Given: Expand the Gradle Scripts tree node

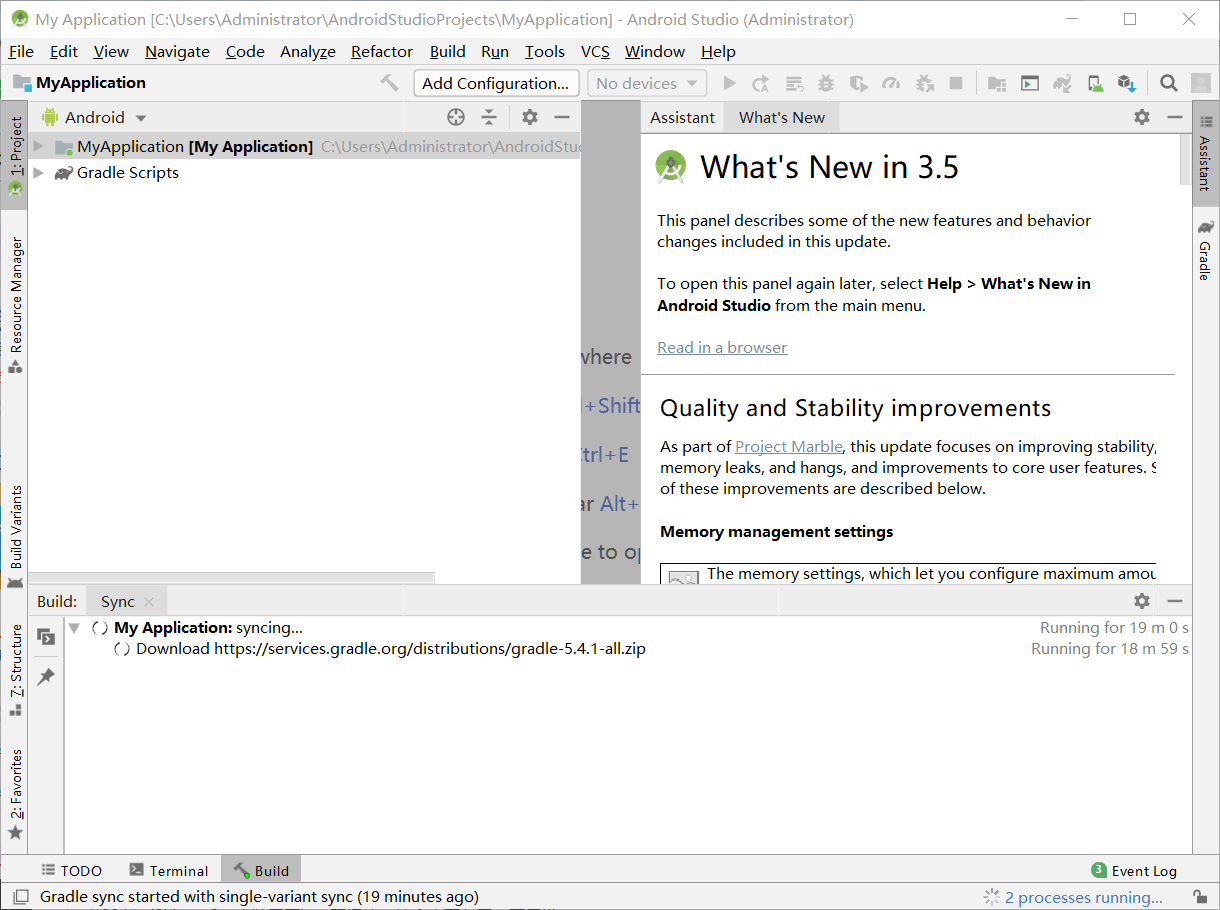Looking at the screenshot, I should (x=39, y=173).
